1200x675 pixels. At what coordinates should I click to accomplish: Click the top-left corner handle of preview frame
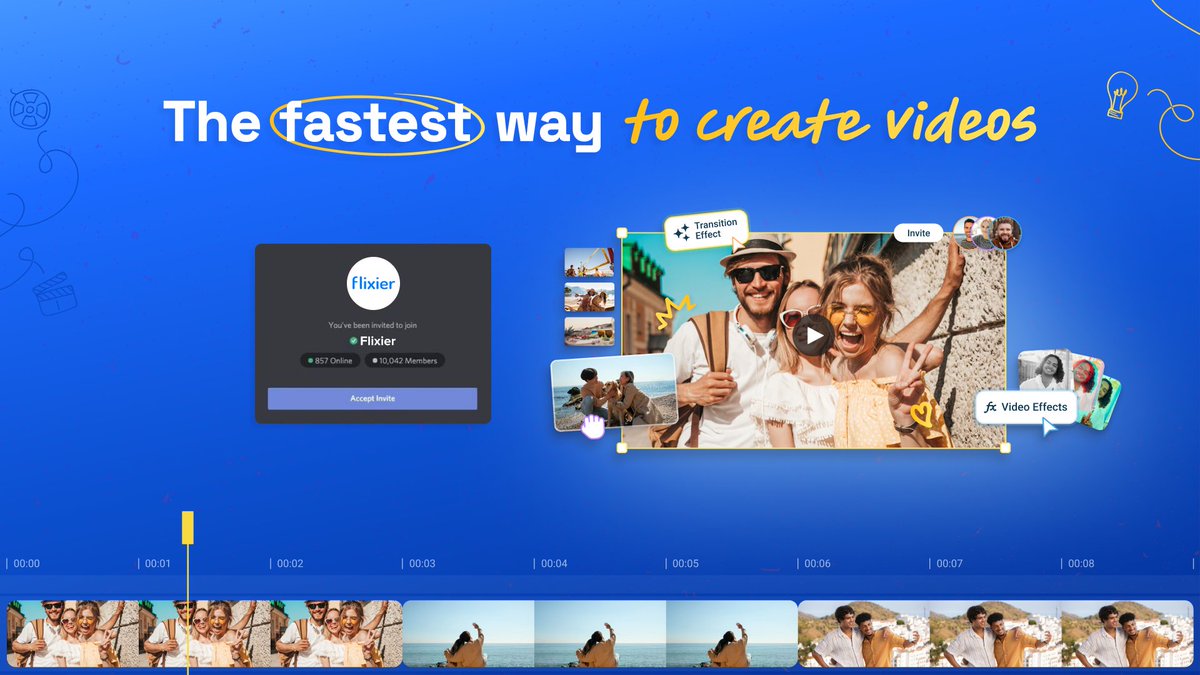coord(622,233)
